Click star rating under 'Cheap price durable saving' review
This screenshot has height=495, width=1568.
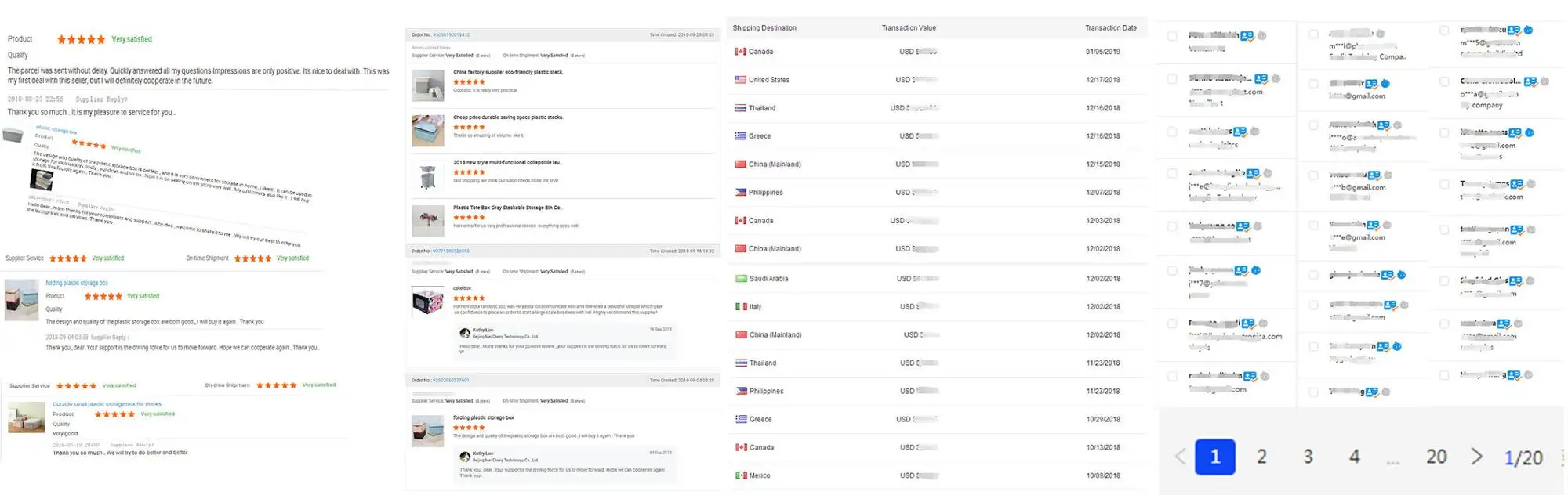(469, 127)
